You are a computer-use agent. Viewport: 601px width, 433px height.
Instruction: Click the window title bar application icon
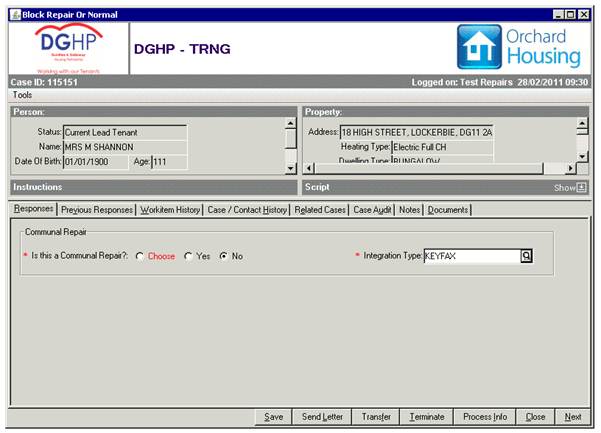pyautogui.click(x=16, y=15)
